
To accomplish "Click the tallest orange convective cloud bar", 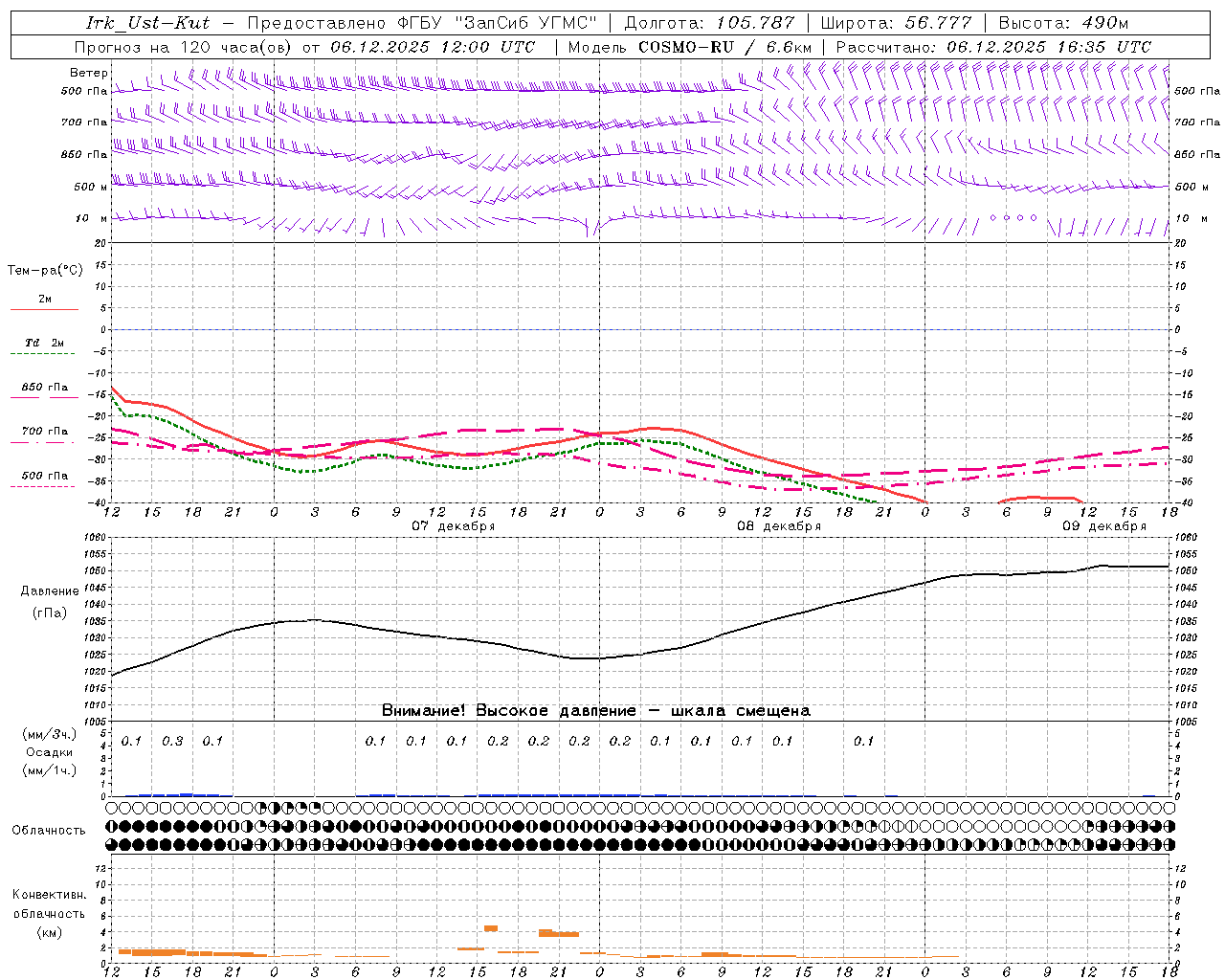I will point(491,927).
